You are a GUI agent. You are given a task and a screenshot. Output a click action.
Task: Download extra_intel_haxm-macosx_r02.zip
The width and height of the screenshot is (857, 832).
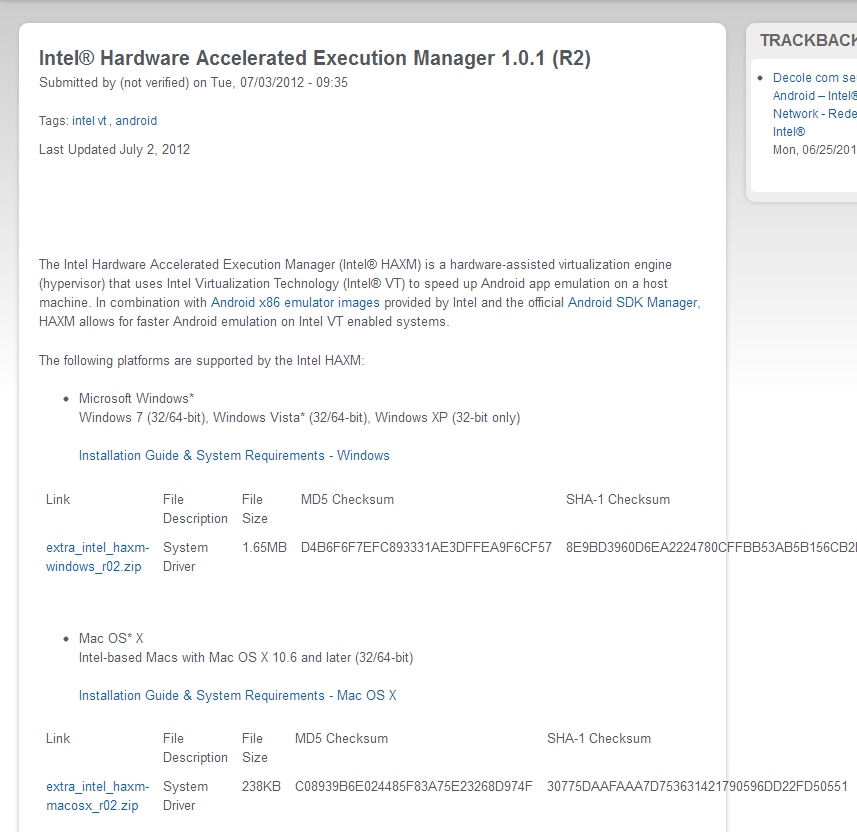(x=97, y=796)
